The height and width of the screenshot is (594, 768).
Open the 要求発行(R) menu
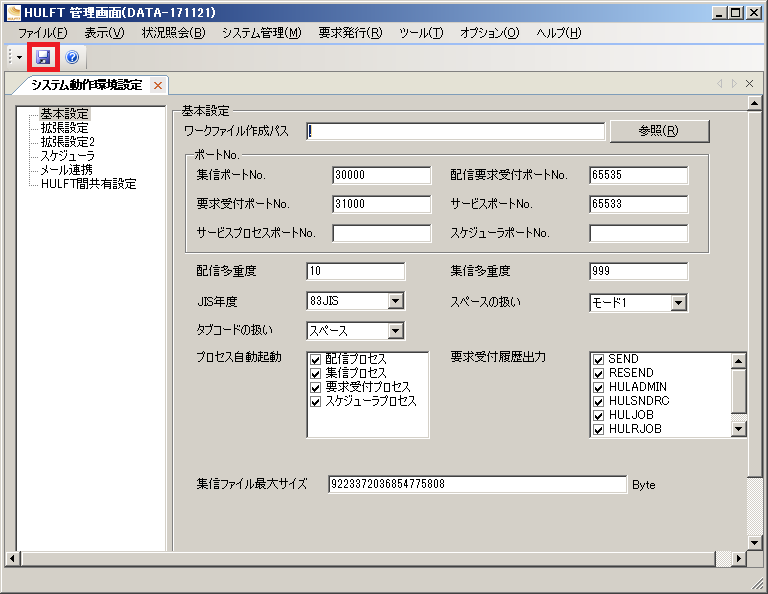coord(350,33)
